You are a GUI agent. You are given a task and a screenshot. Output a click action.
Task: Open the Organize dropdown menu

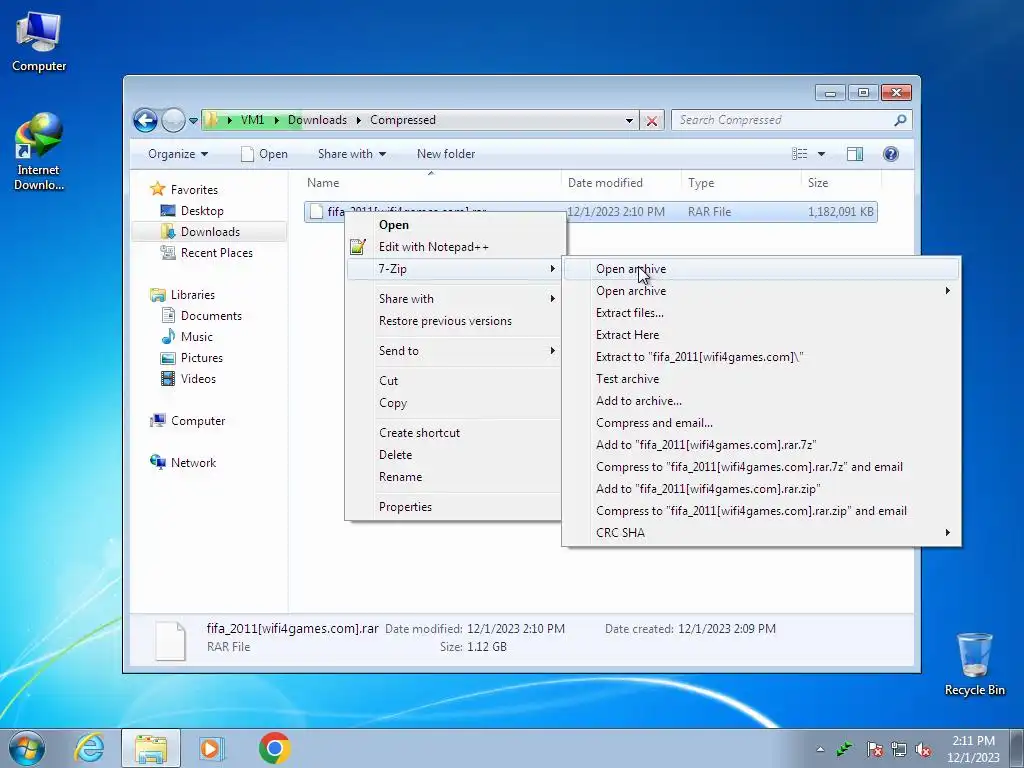178,154
